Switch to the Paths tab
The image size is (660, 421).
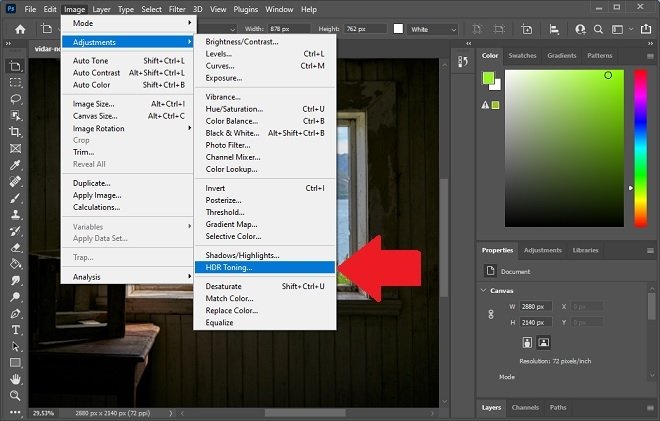[558, 408]
